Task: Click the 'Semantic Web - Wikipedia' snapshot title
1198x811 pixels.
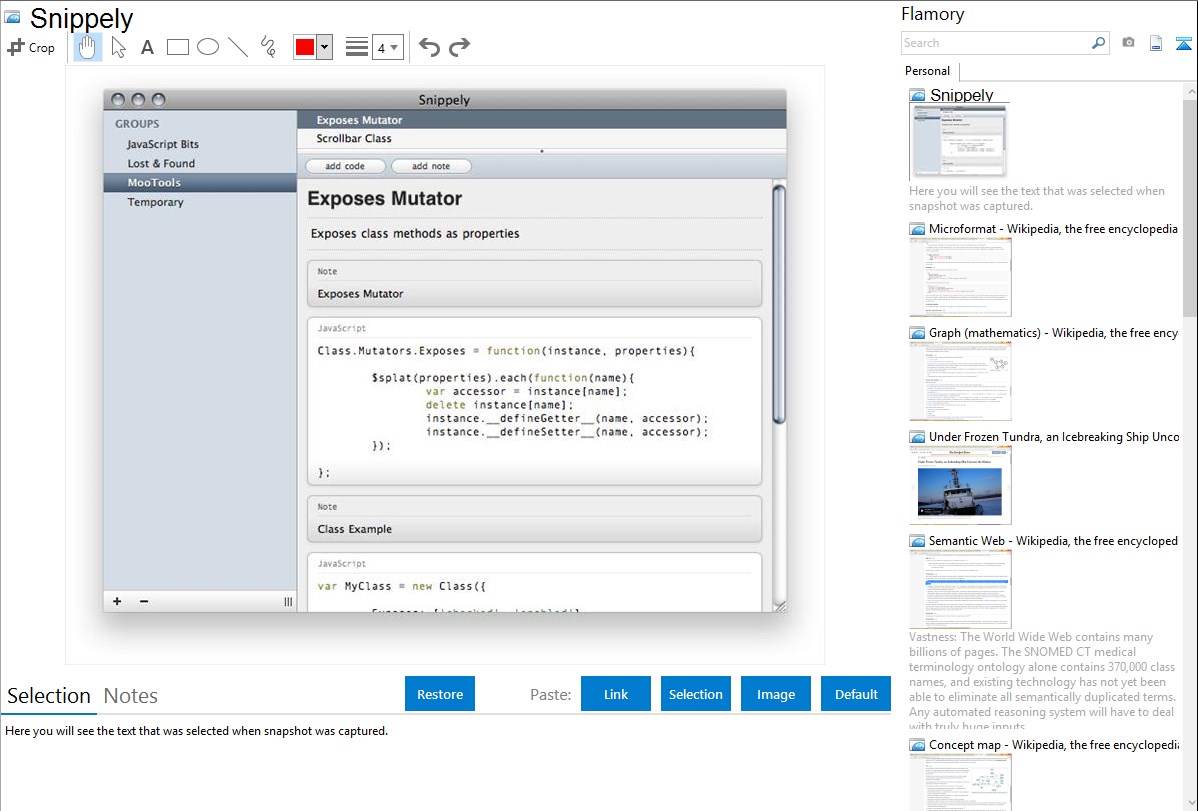Action: click(x=1053, y=540)
